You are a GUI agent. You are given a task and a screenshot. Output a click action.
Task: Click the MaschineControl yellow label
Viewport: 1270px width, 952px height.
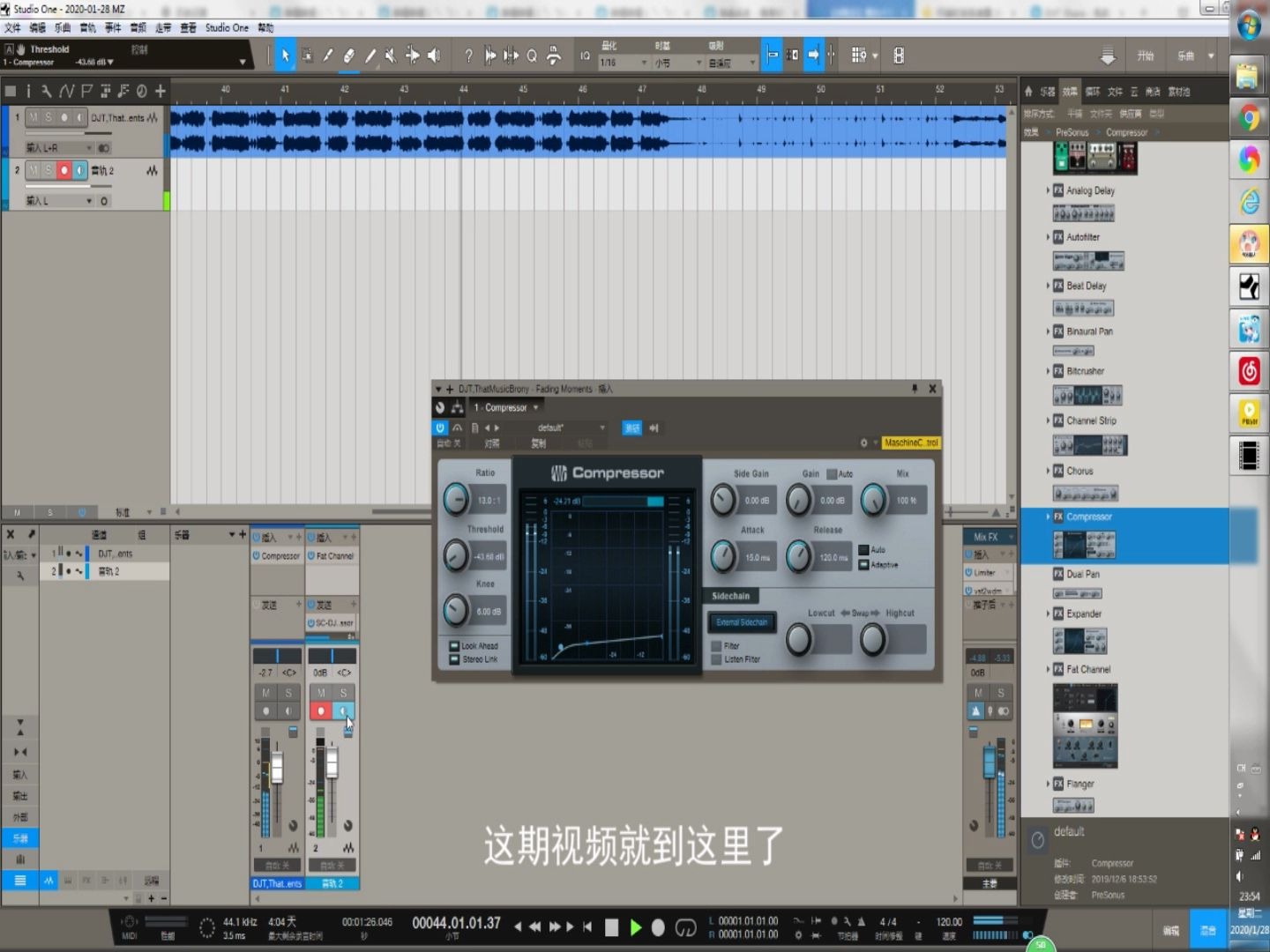(911, 443)
